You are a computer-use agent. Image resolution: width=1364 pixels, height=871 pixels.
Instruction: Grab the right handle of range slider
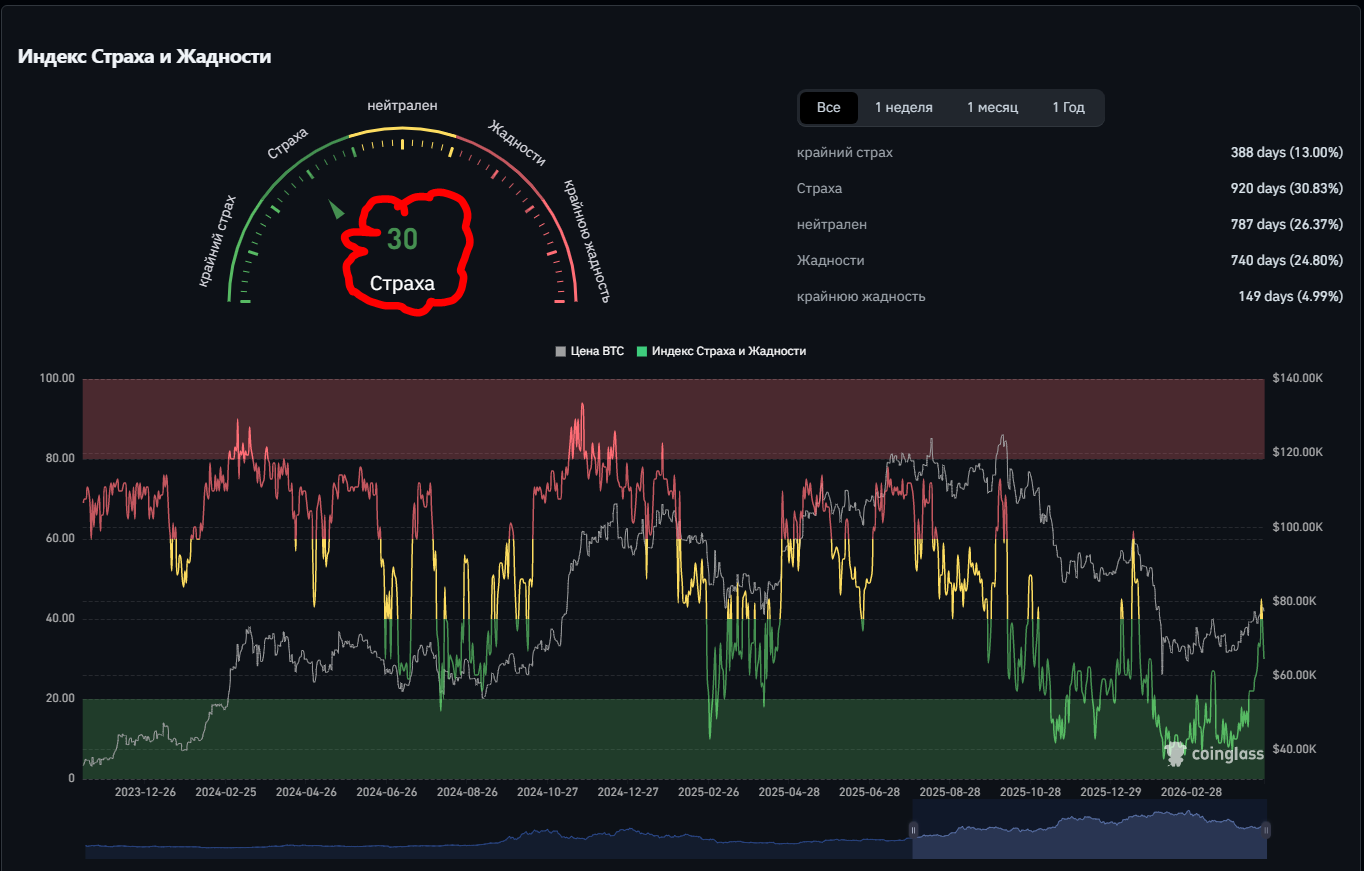(x=1266, y=829)
